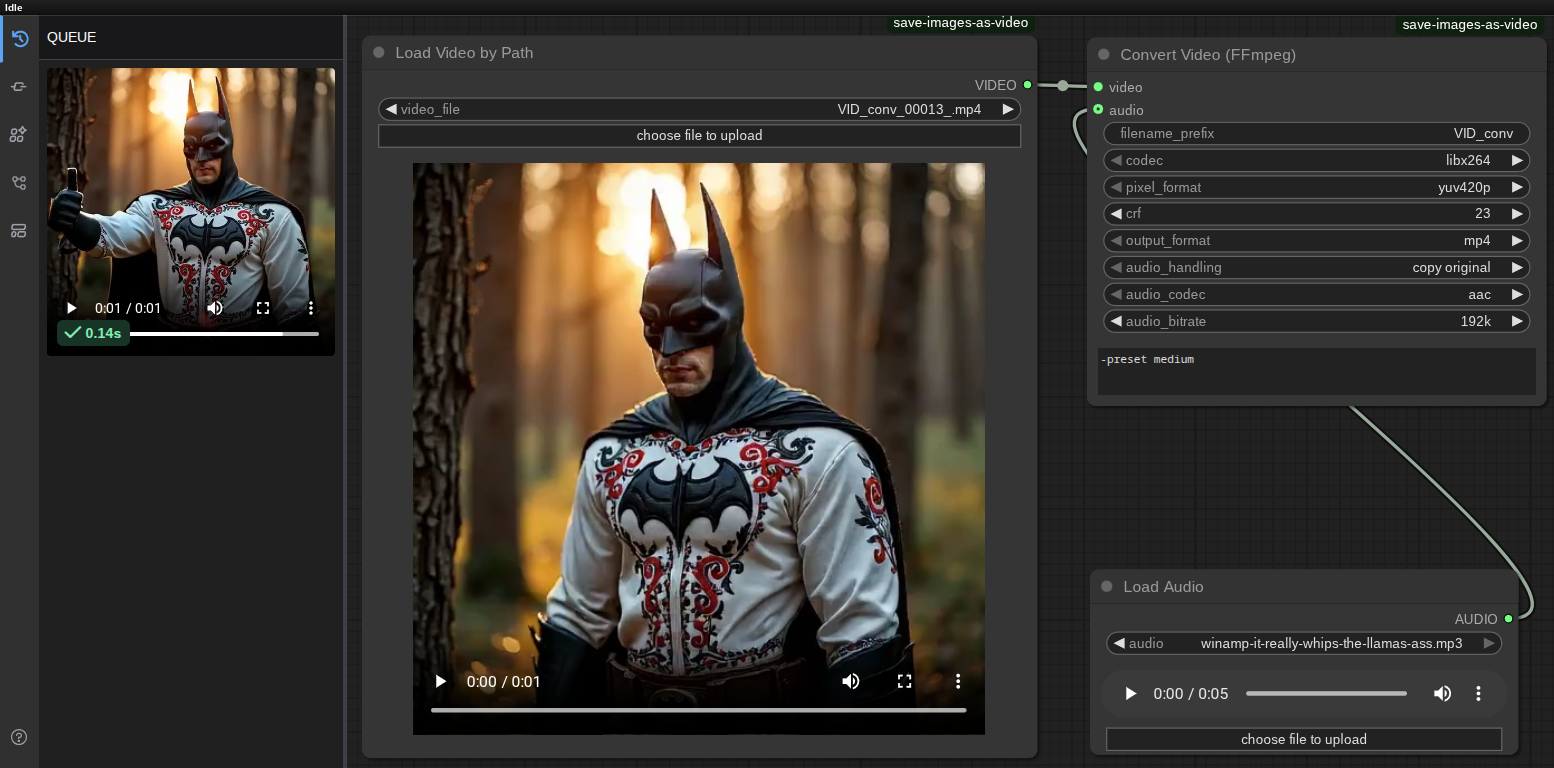Seek on the queue thumbnail progress bar
The image size is (1554, 768).
click(x=224, y=333)
